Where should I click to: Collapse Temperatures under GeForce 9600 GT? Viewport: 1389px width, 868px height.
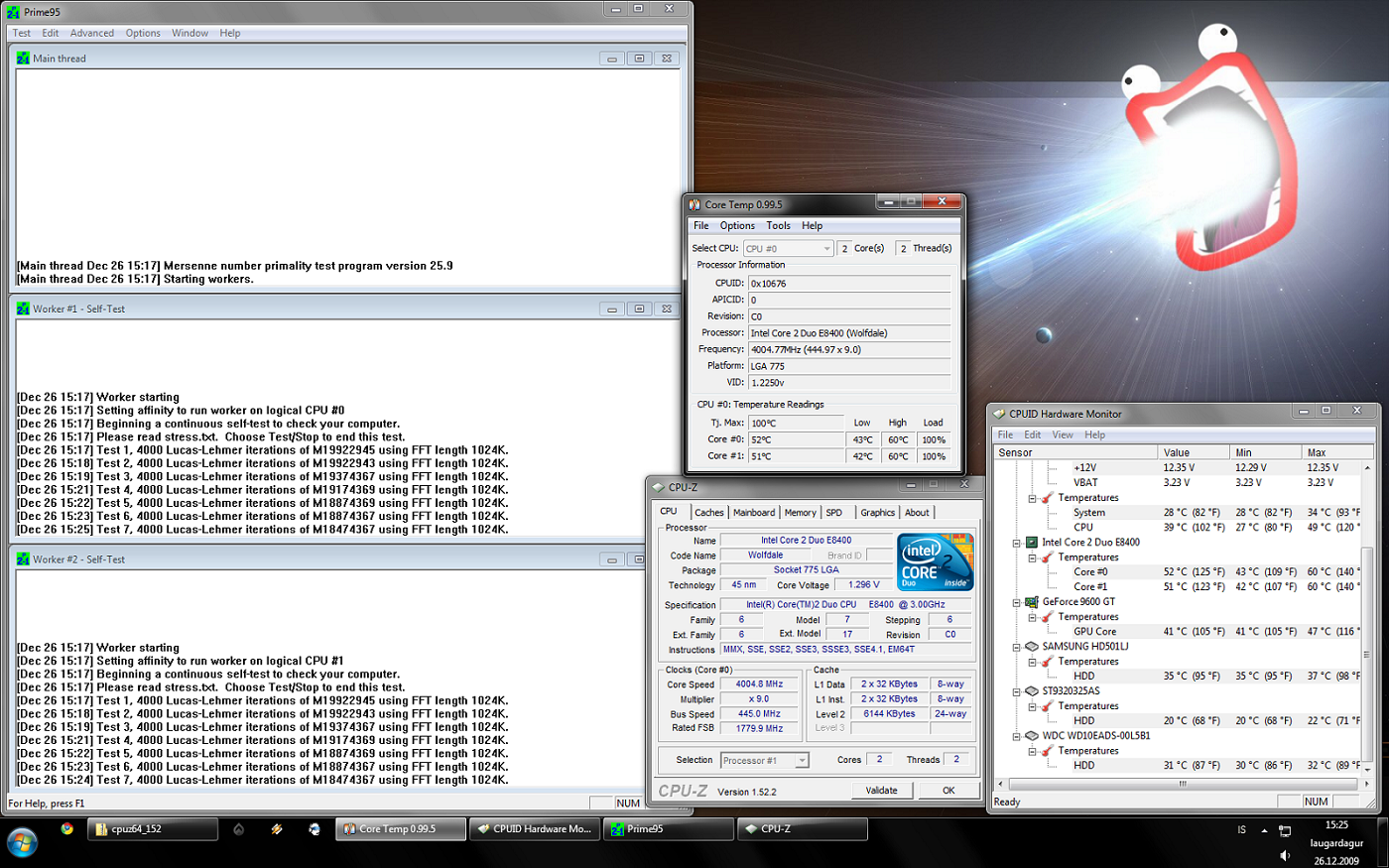(1033, 617)
